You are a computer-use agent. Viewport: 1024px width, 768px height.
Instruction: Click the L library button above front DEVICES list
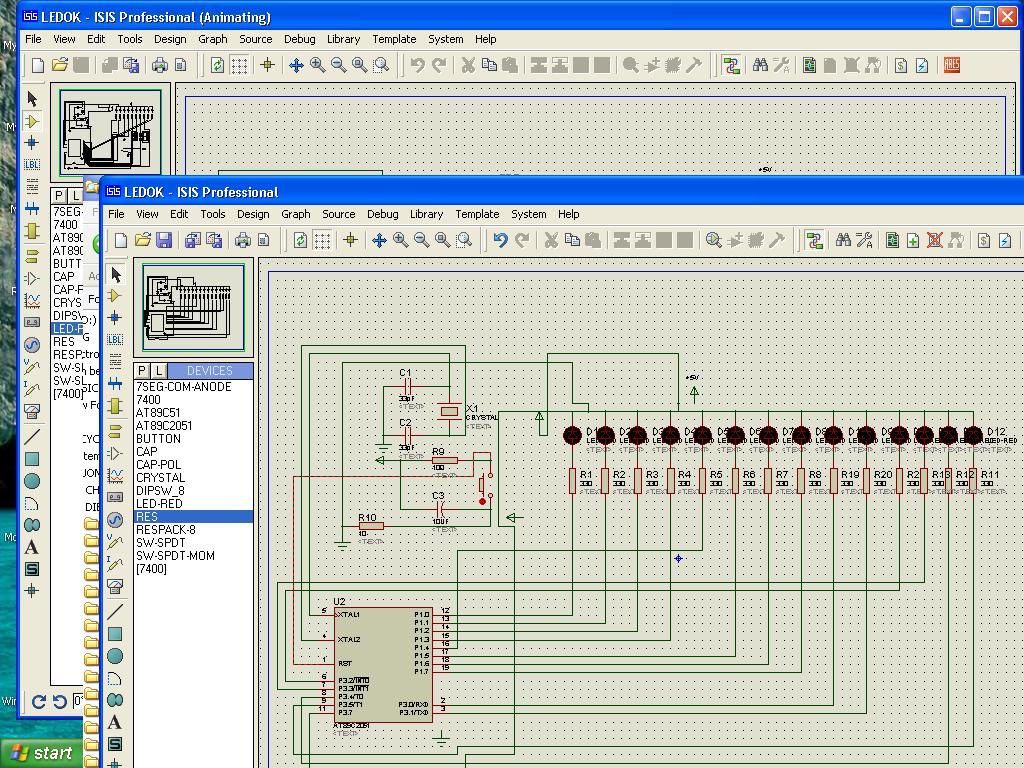(x=159, y=371)
